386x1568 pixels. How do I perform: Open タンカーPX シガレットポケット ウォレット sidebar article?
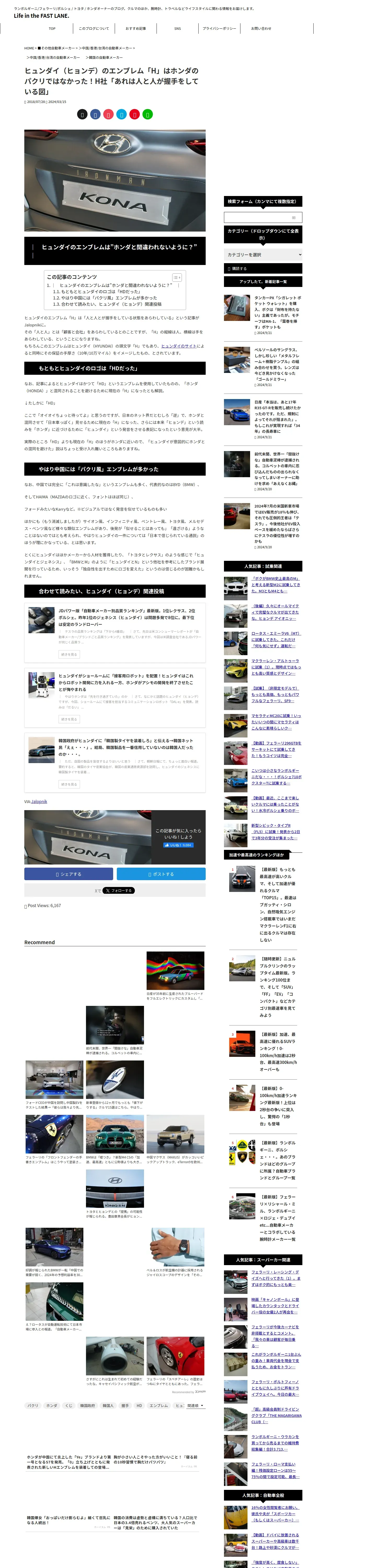tap(277, 312)
